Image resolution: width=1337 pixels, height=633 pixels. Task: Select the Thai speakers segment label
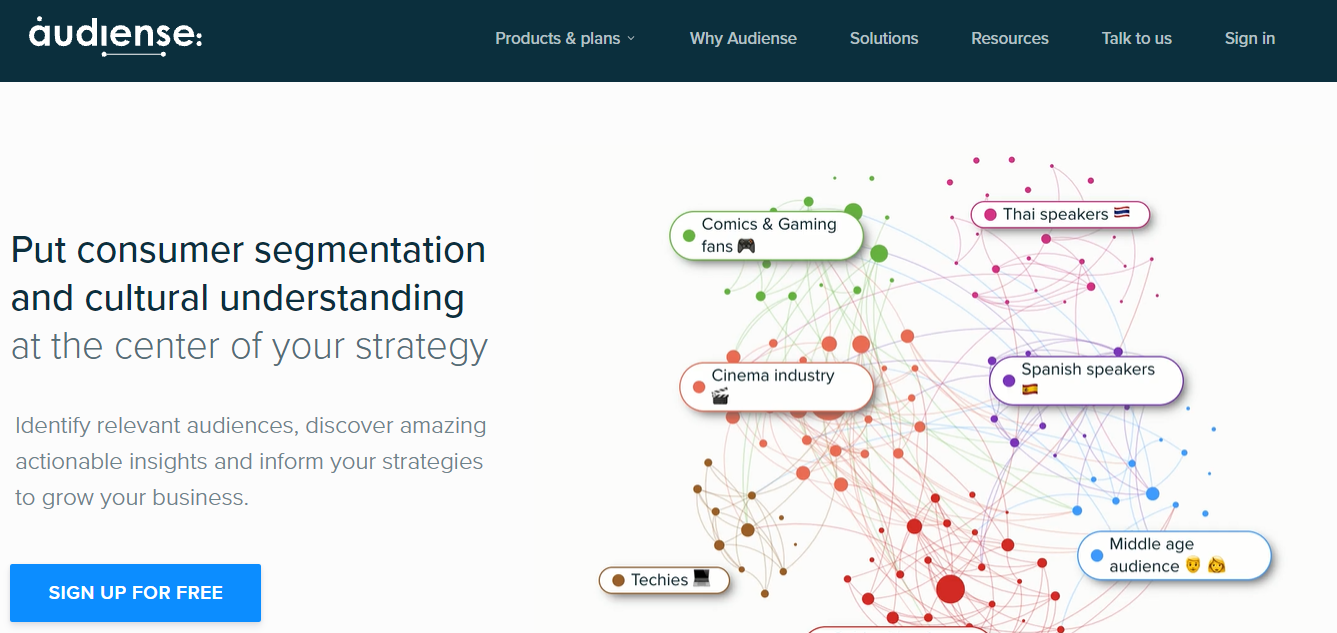(1055, 214)
